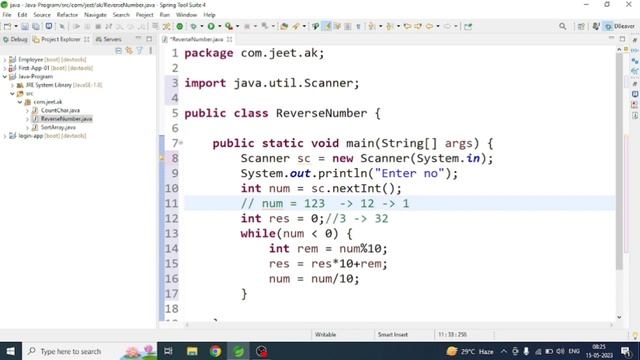Expand the First-App-01 project node

pos(5,68)
